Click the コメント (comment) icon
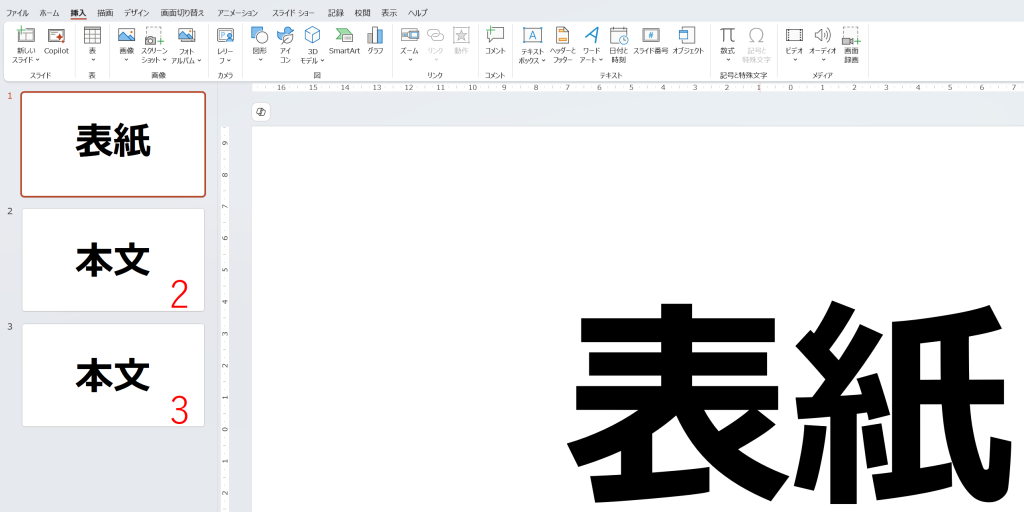1024x512 pixels. click(495, 40)
